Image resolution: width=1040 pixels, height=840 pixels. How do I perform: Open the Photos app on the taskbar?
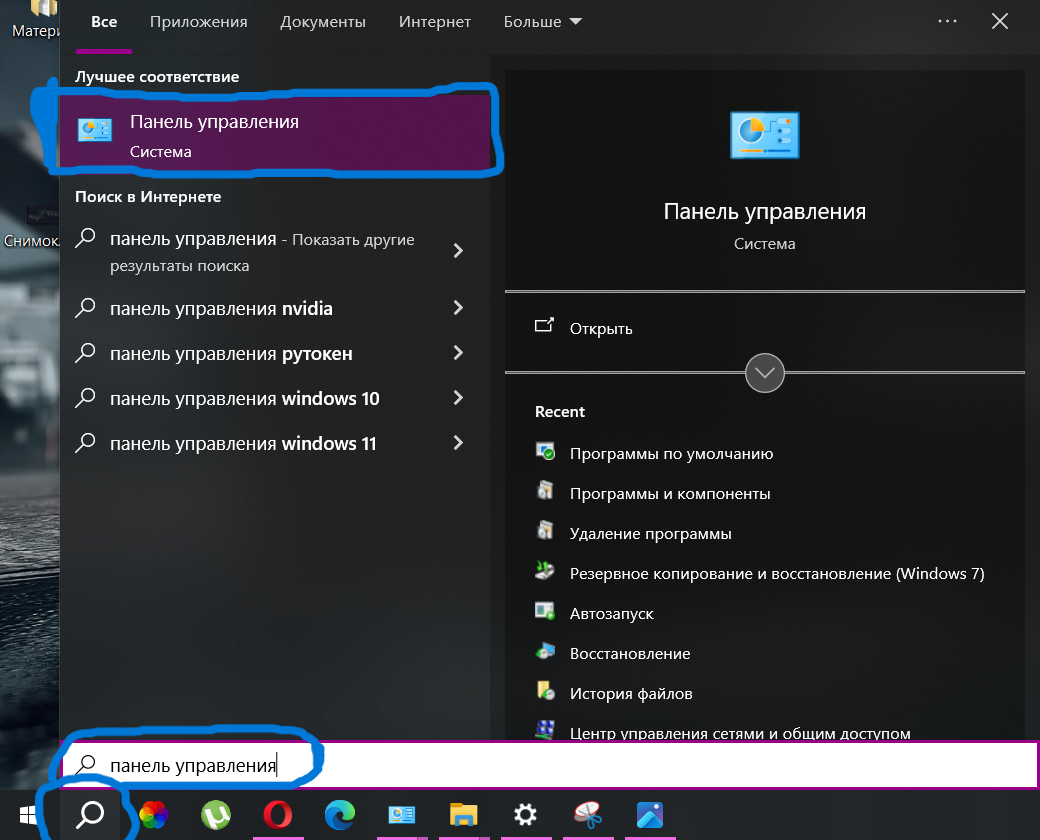pyautogui.click(x=650, y=815)
